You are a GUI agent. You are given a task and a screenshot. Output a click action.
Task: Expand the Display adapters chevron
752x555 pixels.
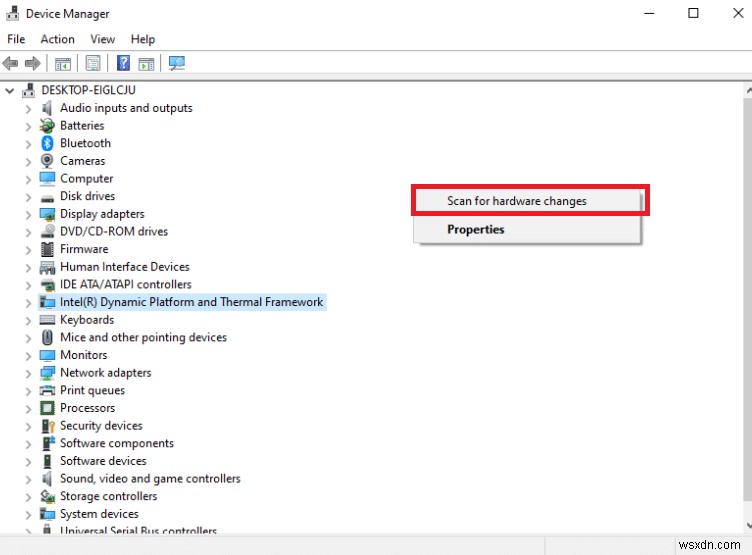coord(28,214)
